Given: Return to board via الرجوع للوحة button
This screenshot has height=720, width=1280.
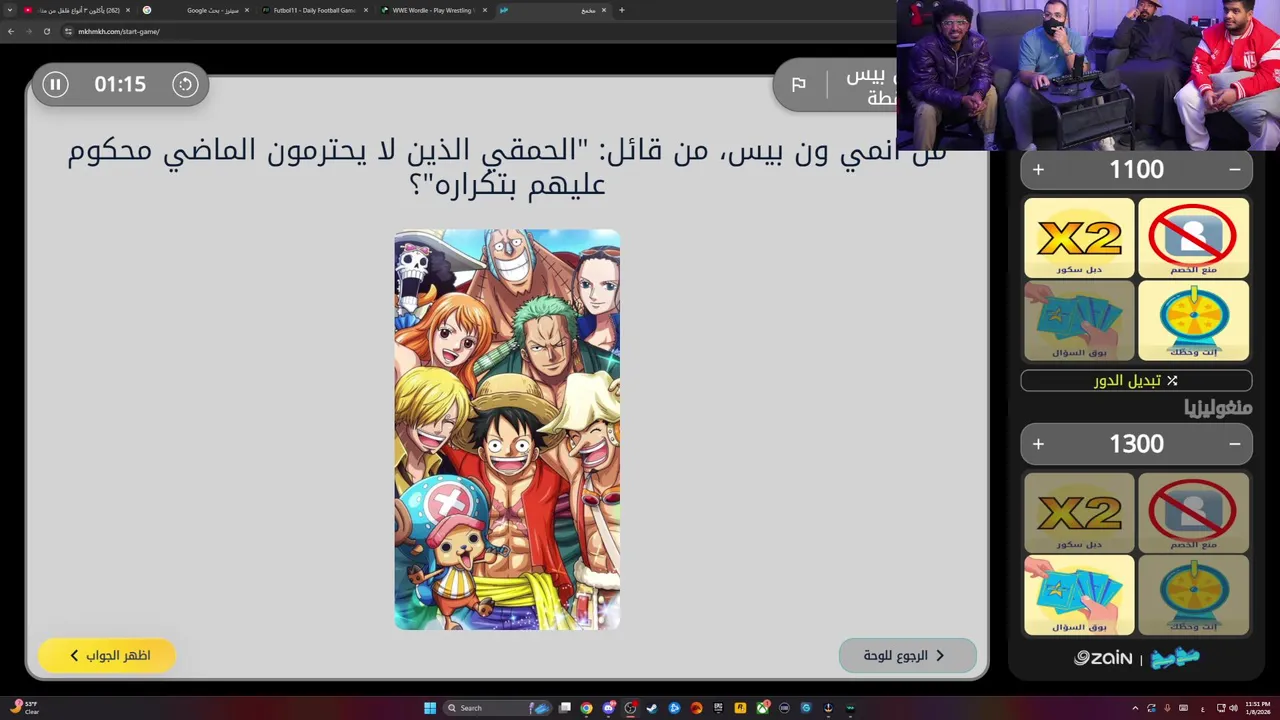Looking at the screenshot, I should click(907, 655).
